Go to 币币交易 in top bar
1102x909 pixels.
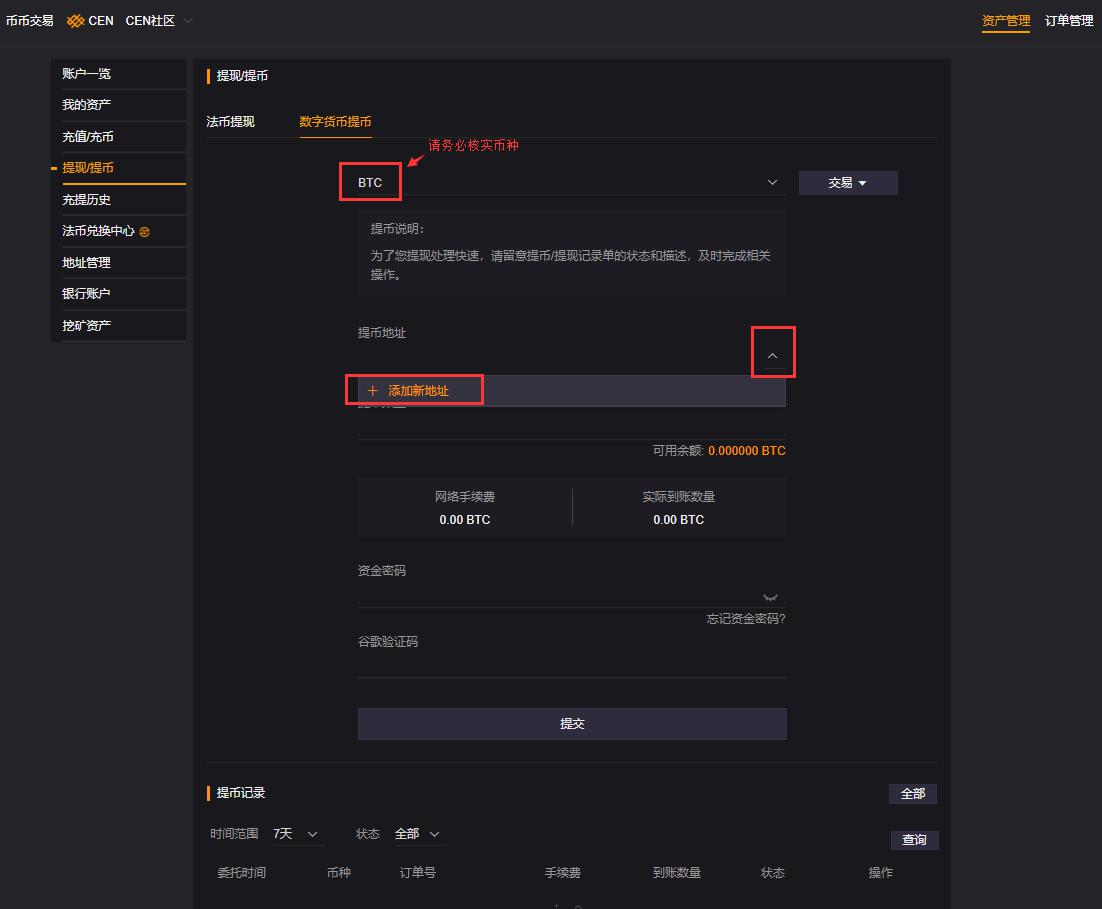tap(30, 21)
